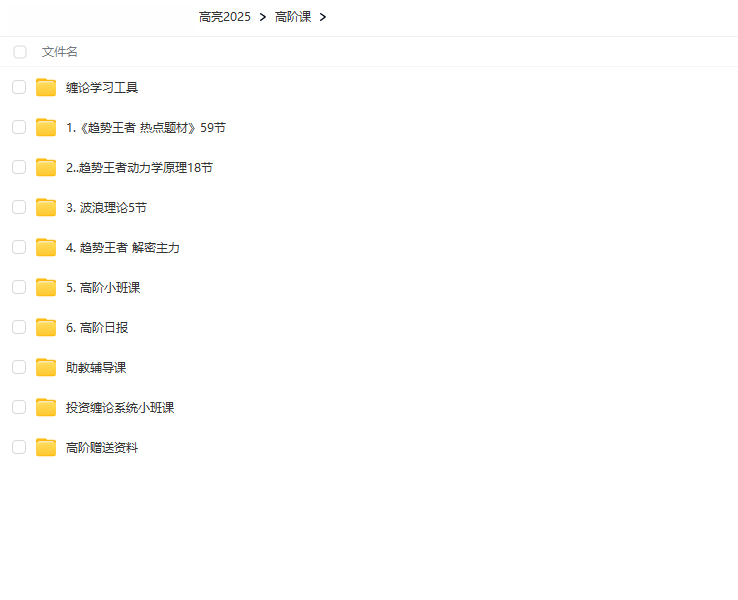Go to 高亮2025 in breadcrumb path
Screen dimensions: 738x600
[x=225, y=17]
